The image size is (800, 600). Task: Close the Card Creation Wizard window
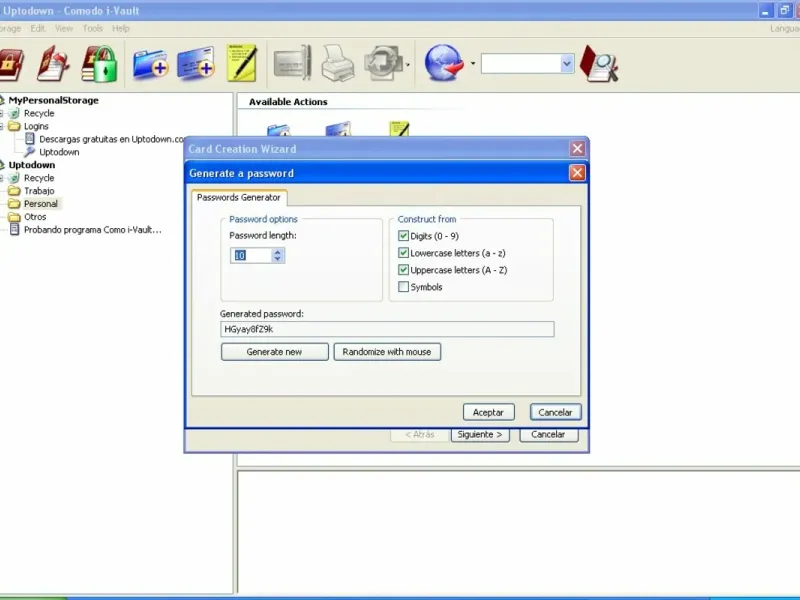click(x=577, y=148)
